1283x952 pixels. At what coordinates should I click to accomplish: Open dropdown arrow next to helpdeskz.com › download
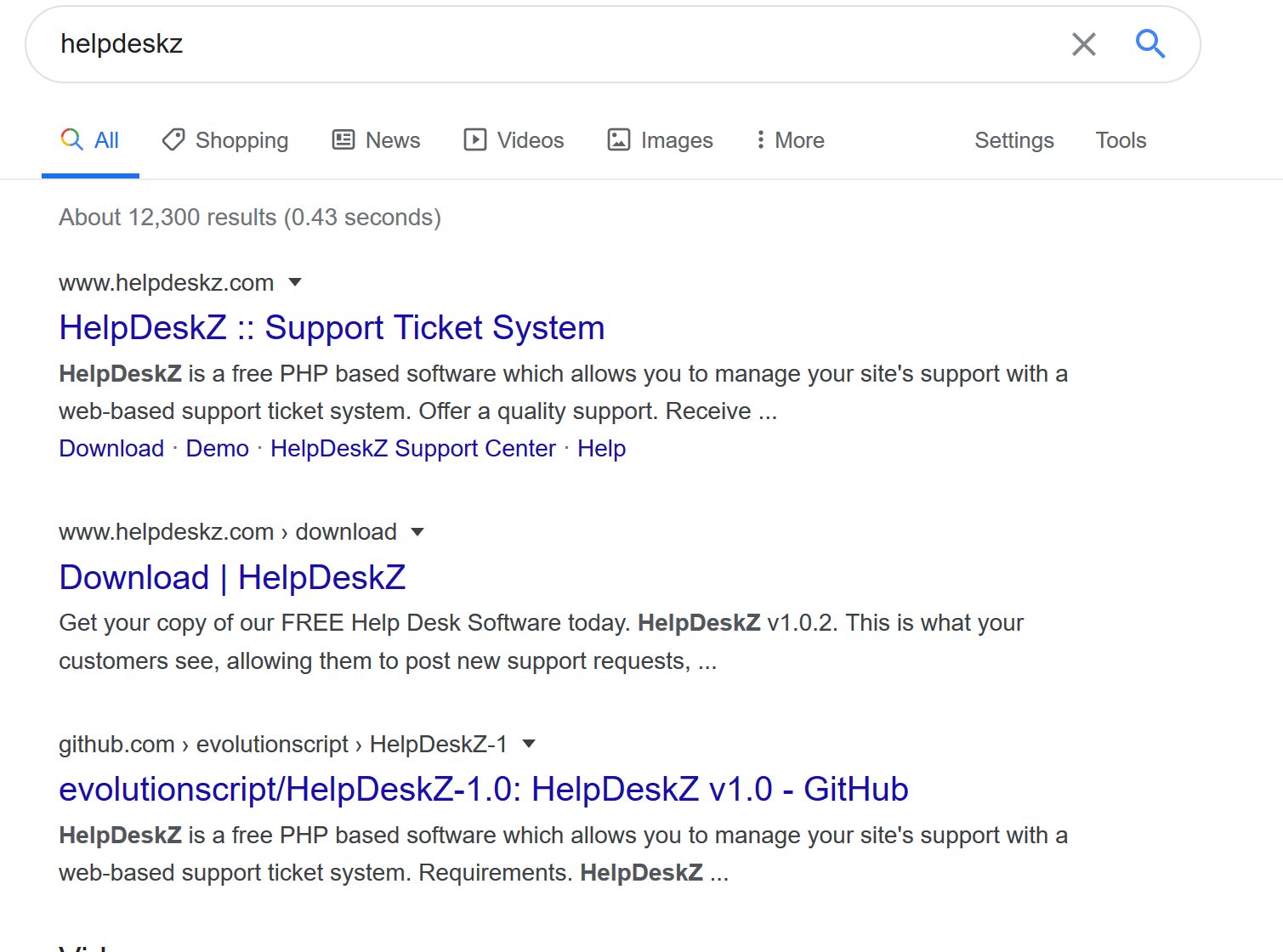point(417,532)
